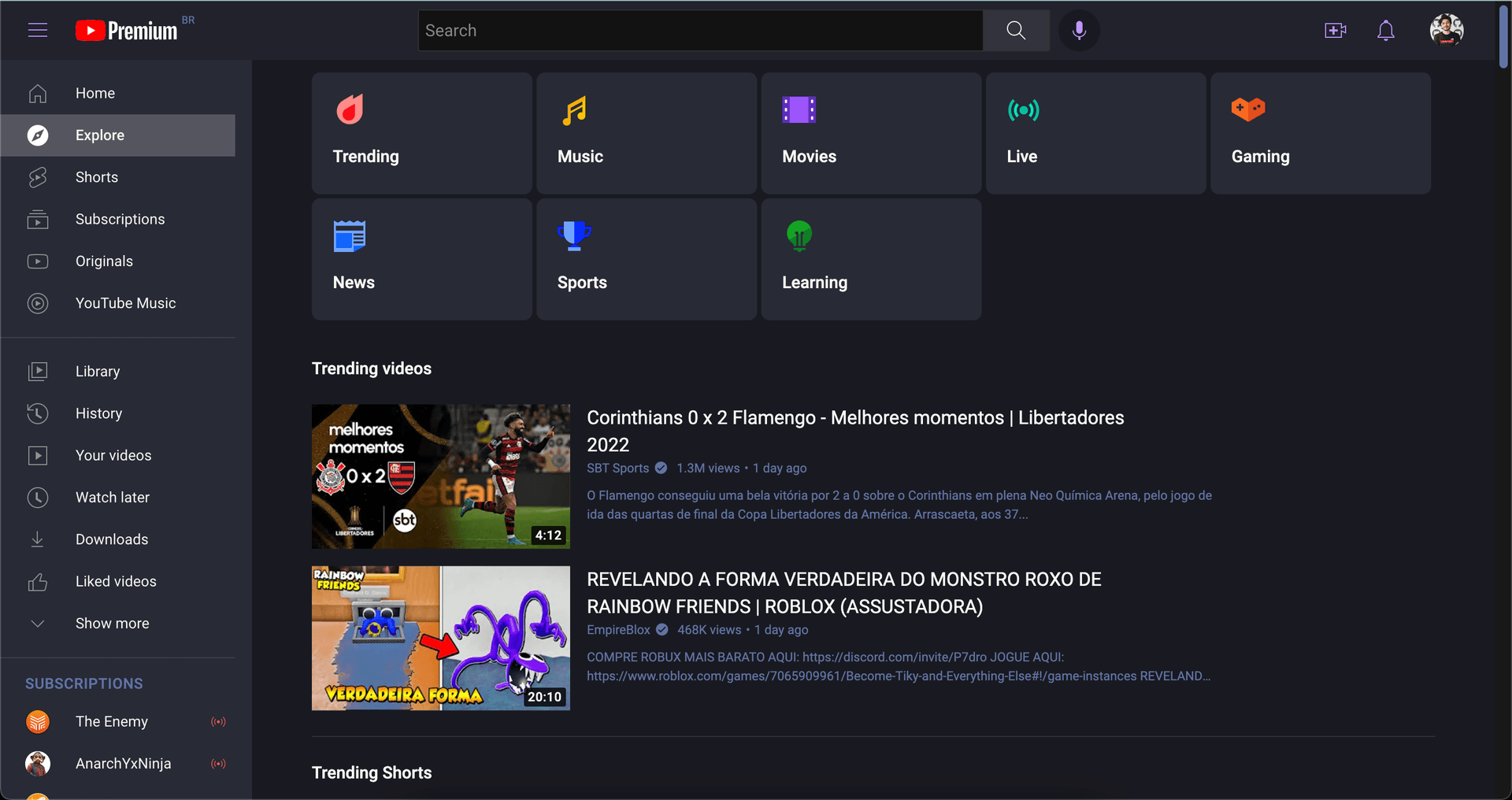The height and width of the screenshot is (800, 1512).
Task: Open the Sports trophy icon
Action: tap(574, 235)
